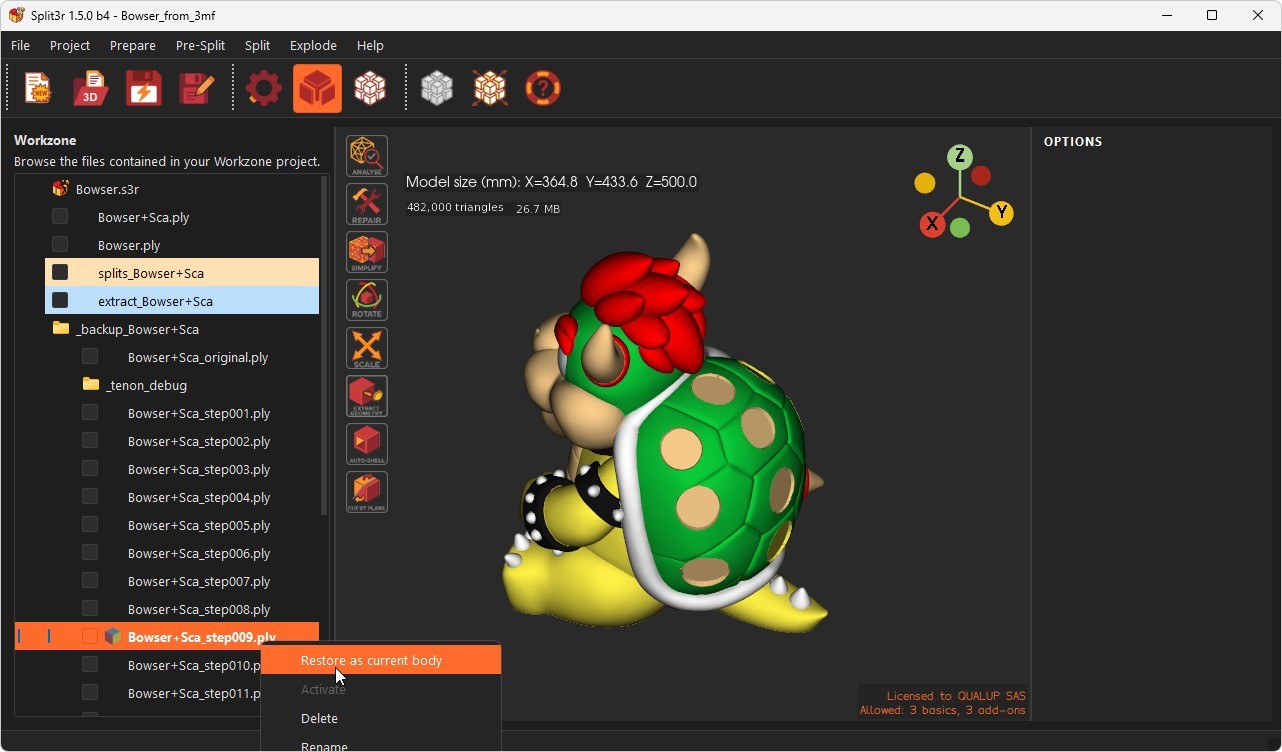The height and width of the screenshot is (752, 1282).
Task: Check the Bowser+Sca_step009.ply checkbox
Action: pos(90,636)
